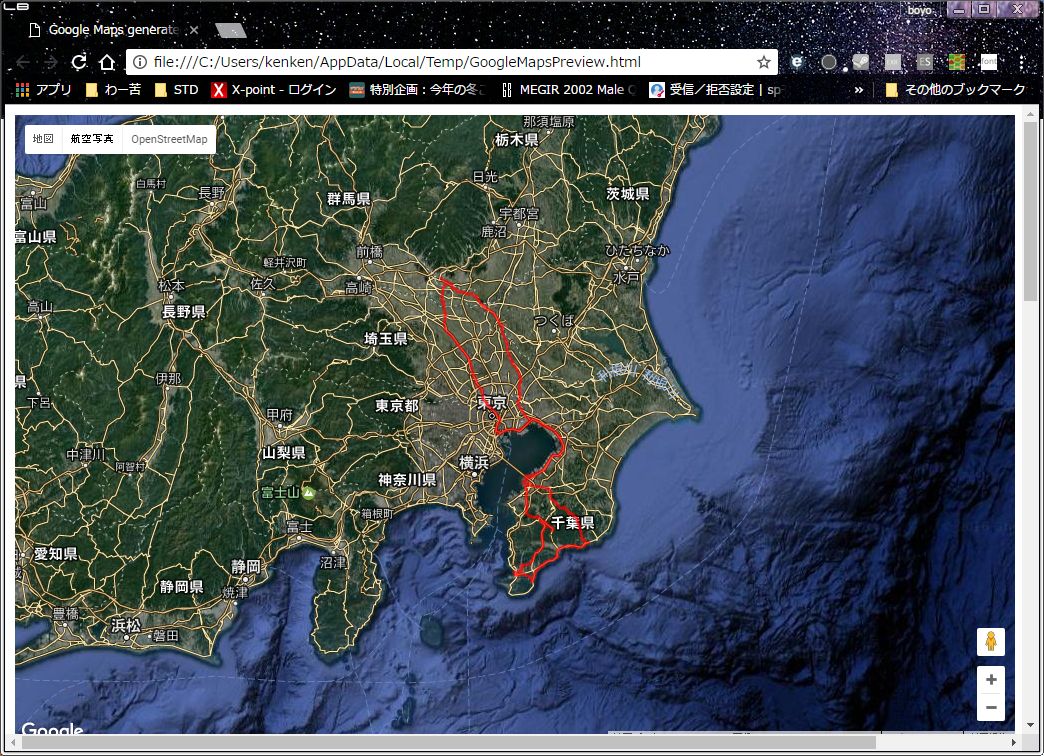The width and height of the screenshot is (1044, 756).
Task: Click the ひたちなか city label
Action: tap(637, 250)
